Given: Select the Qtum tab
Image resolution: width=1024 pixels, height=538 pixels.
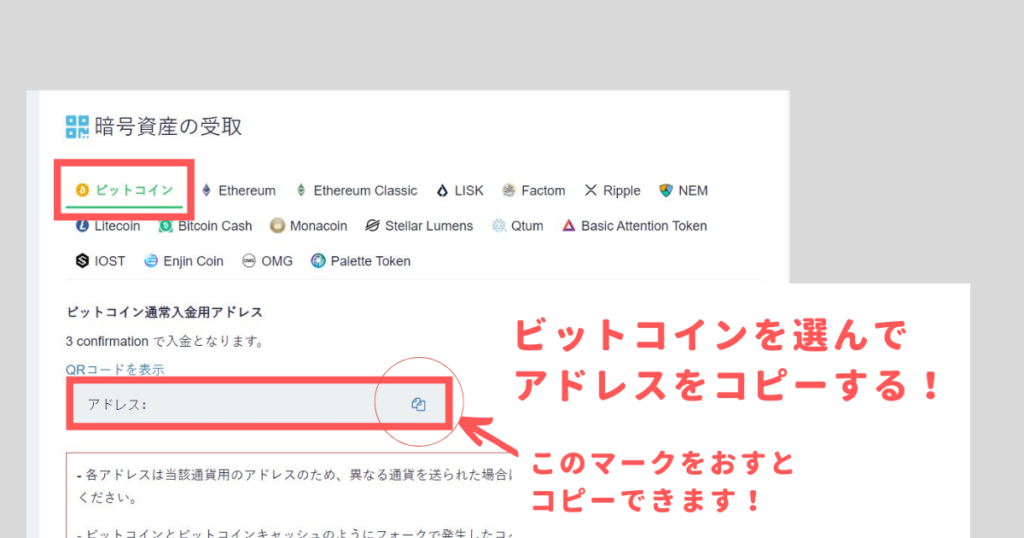Looking at the screenshot, I should 518,226.
